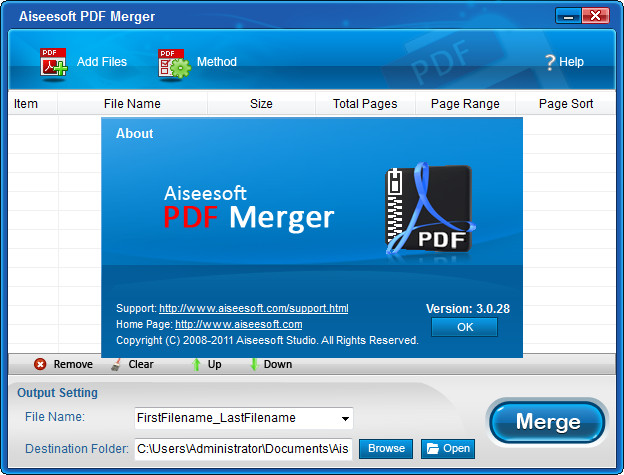
Task: Open the Method settings gear icon
Action: pos(174,63)
